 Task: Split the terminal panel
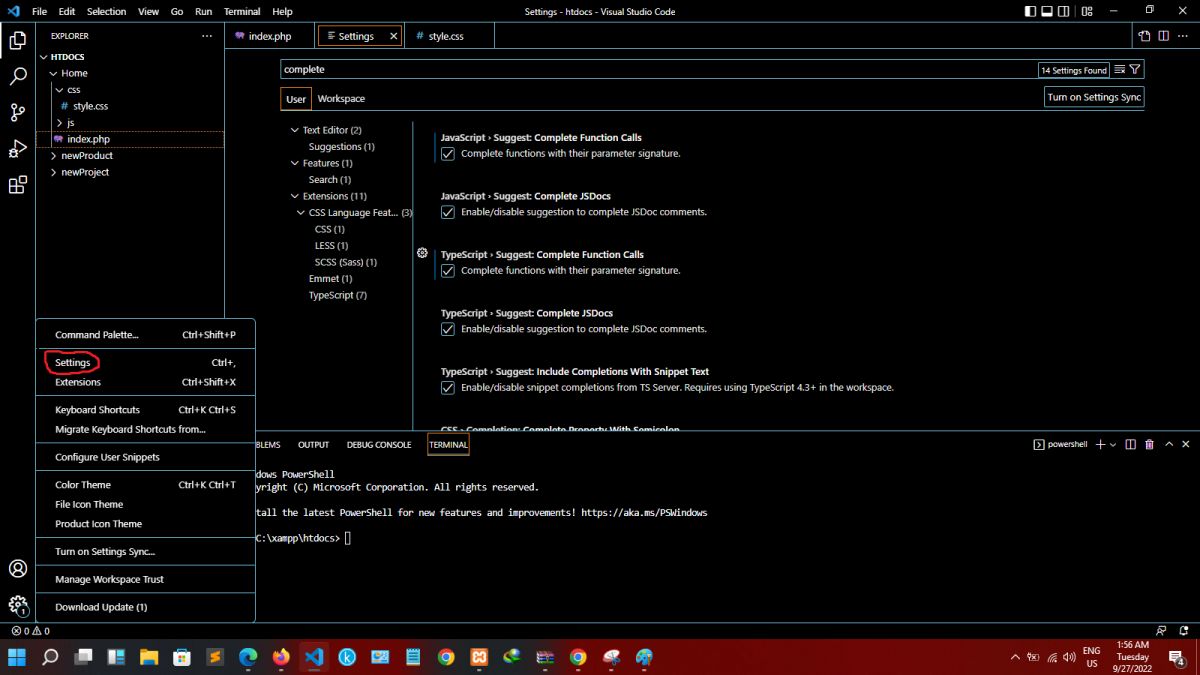[x=1130, y=444]
